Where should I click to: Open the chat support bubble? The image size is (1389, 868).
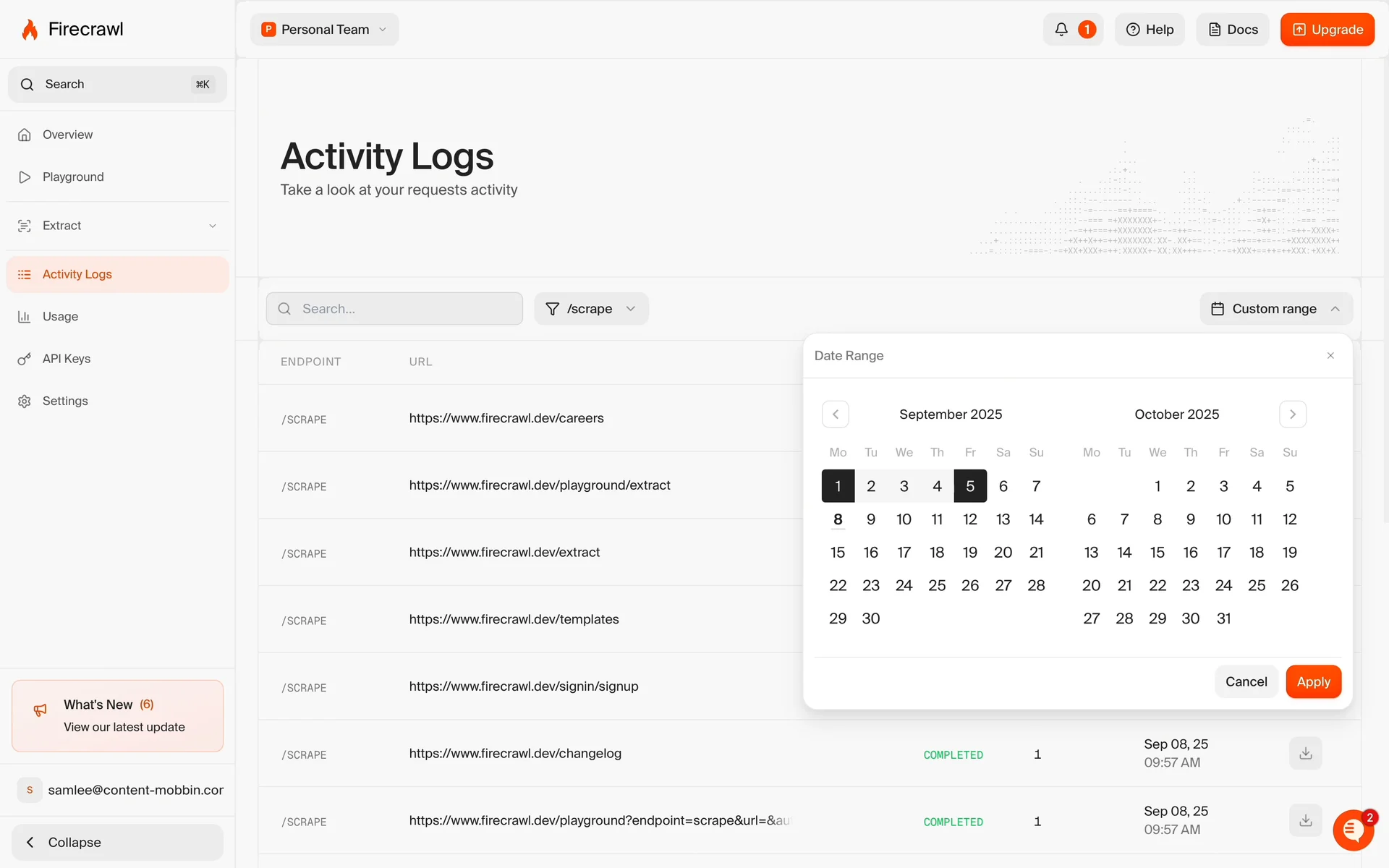click(x=1353, y=830)
